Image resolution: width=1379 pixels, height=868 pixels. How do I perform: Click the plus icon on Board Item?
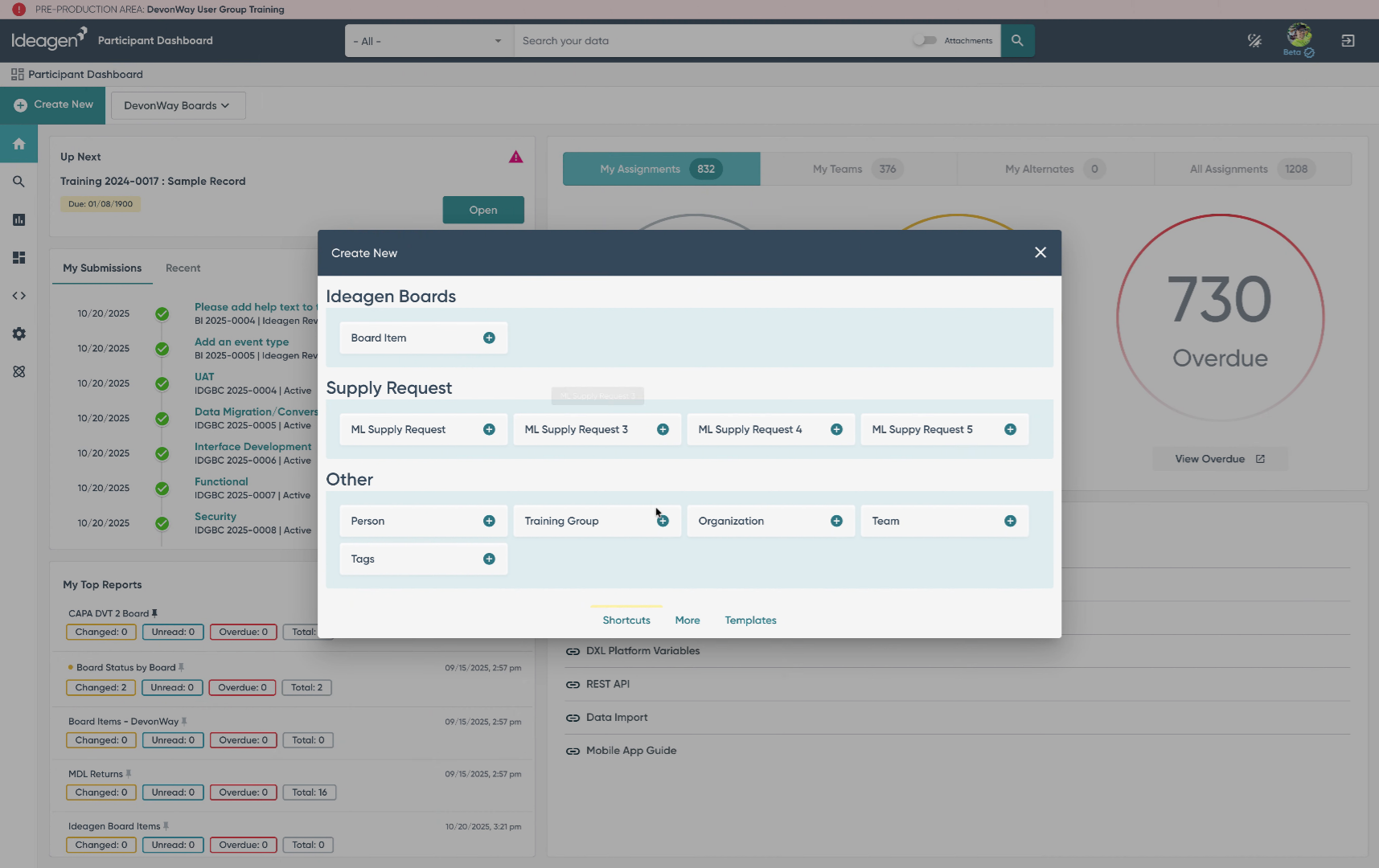(x=489, y=338)
